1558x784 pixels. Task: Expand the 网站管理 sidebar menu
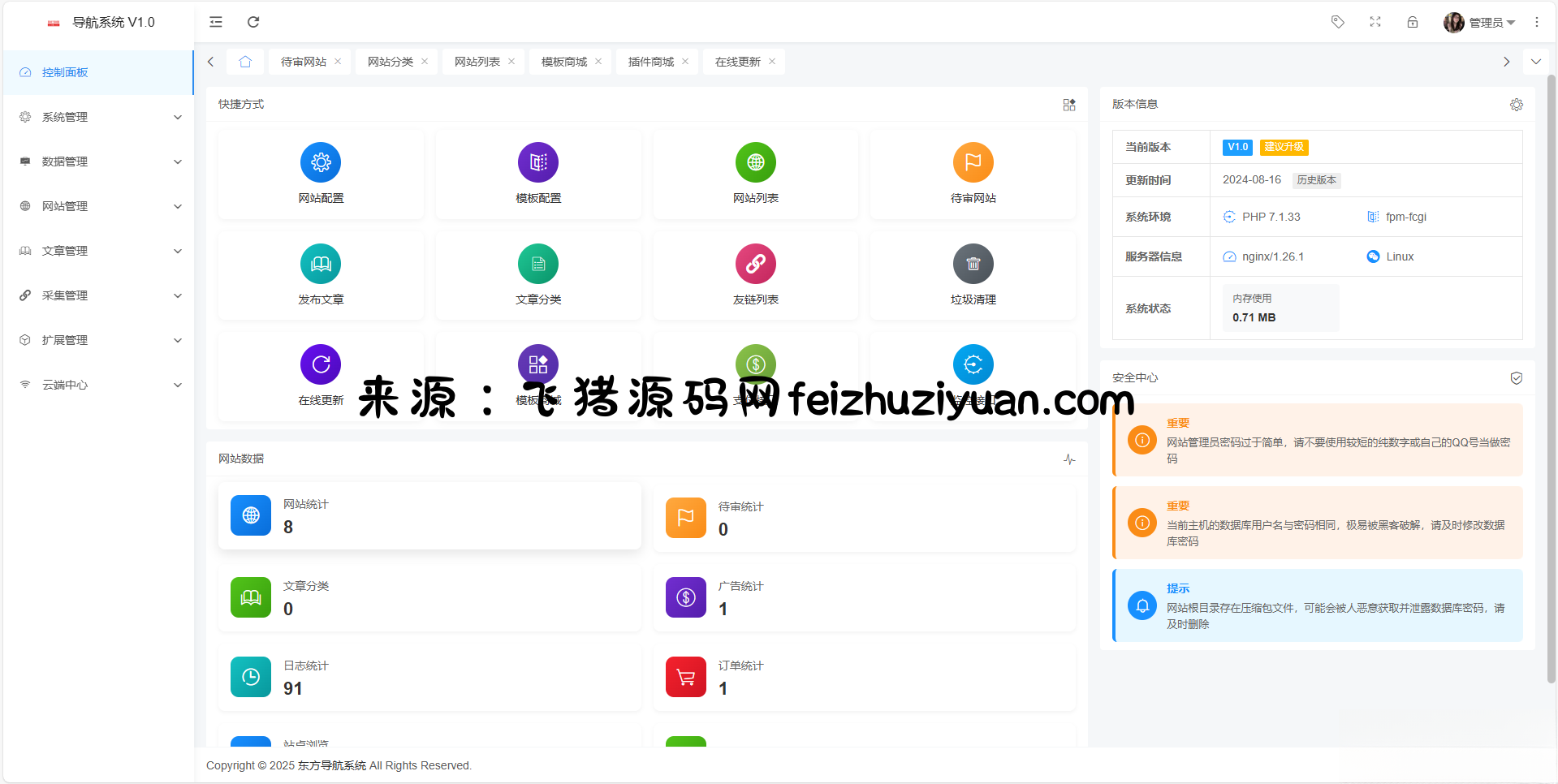[x=98, y=206]
